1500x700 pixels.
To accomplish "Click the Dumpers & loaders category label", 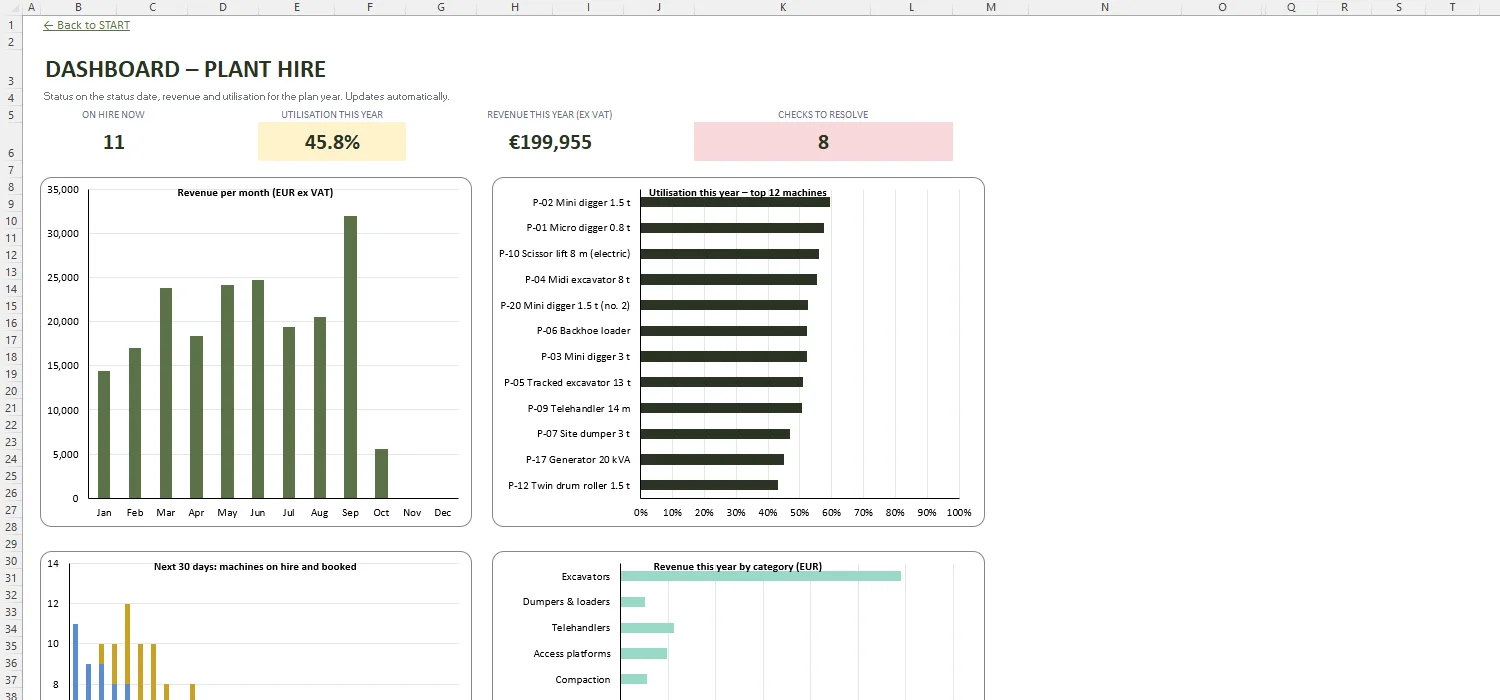I will pos(566,602).
